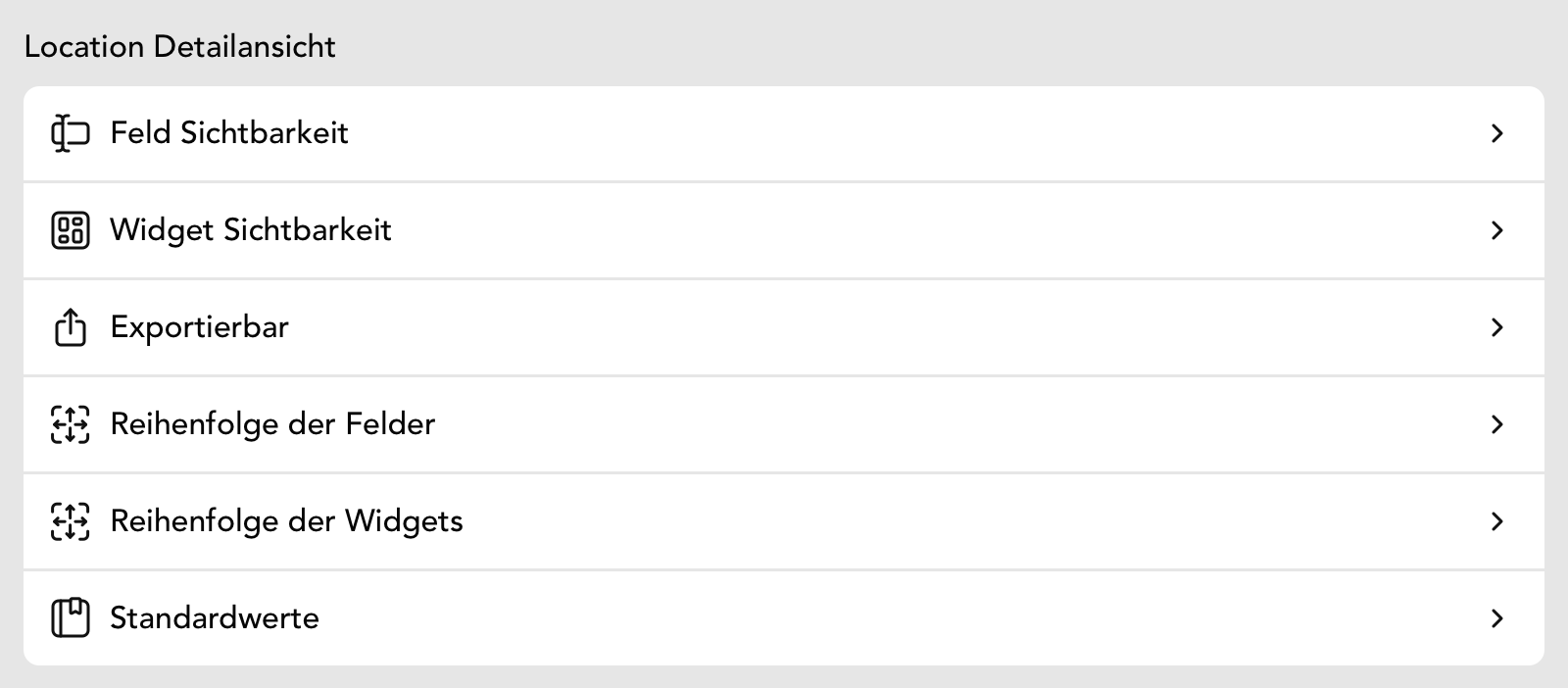Open the Standardwerte text label
Viewport: 1568px width, 688px height.
point(215,618)
